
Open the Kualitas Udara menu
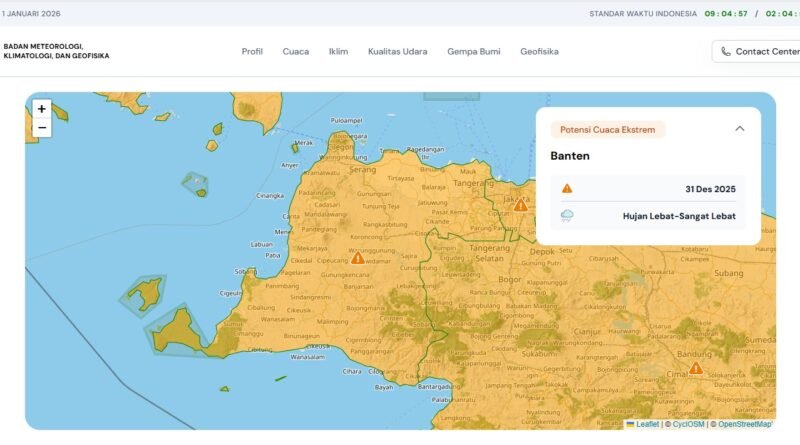(x=397, y=52)
